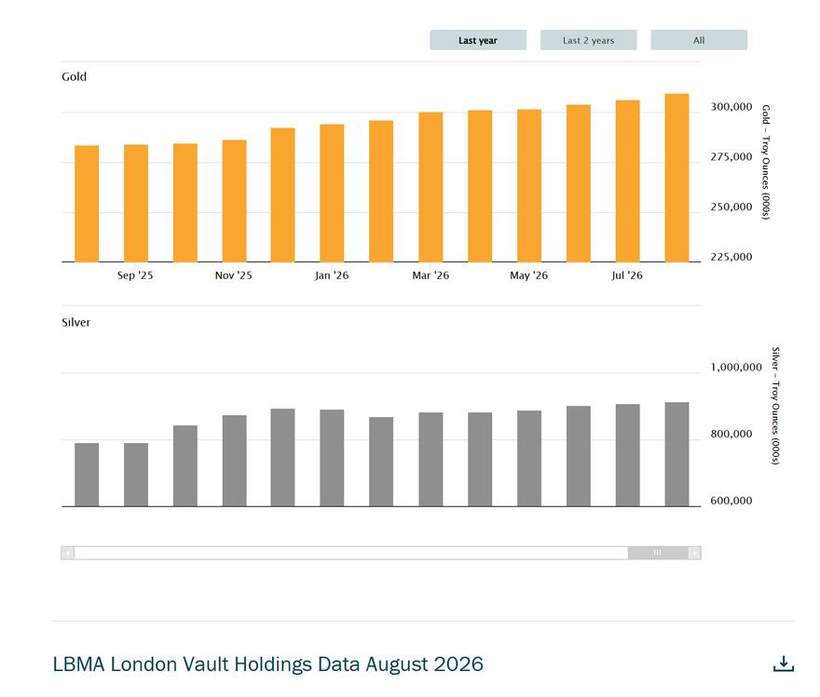
Task: Click the Mar '26 gold bar
Action: (430, 187)
